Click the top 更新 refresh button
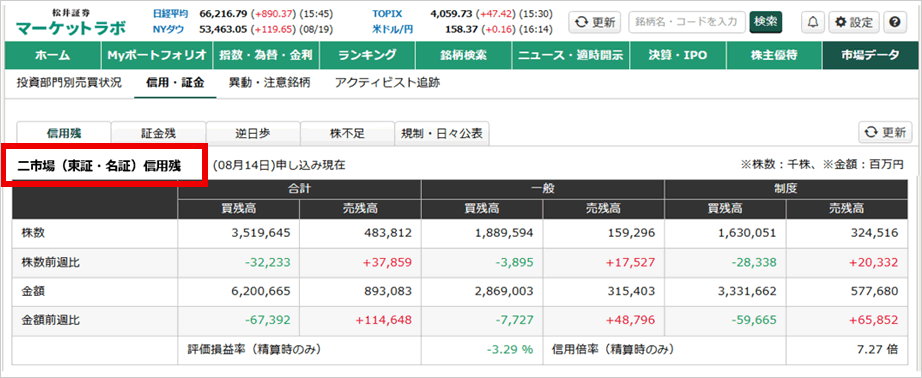 tap(594, 22)
